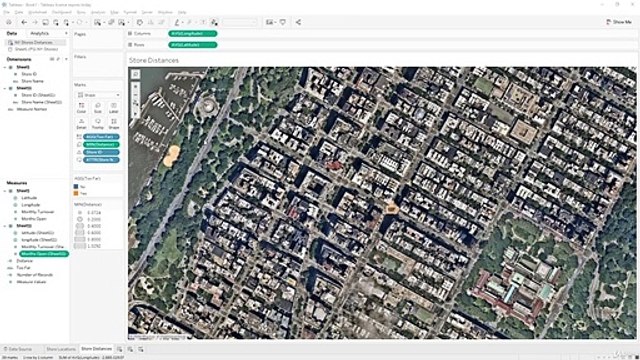This screenshot has height=360, width=640.
Task: Click the New worksheet tab icon at bottom
Action: (x=120, y=349)
